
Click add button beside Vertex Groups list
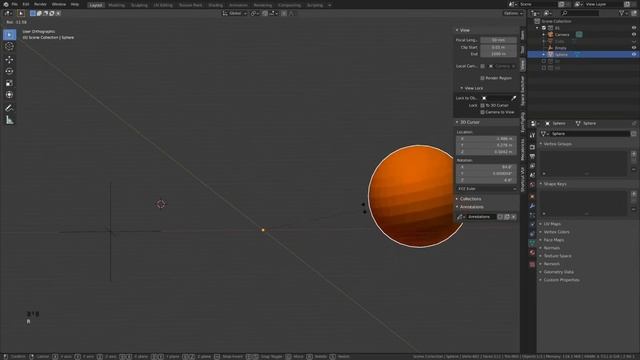(x=633, y=154)
